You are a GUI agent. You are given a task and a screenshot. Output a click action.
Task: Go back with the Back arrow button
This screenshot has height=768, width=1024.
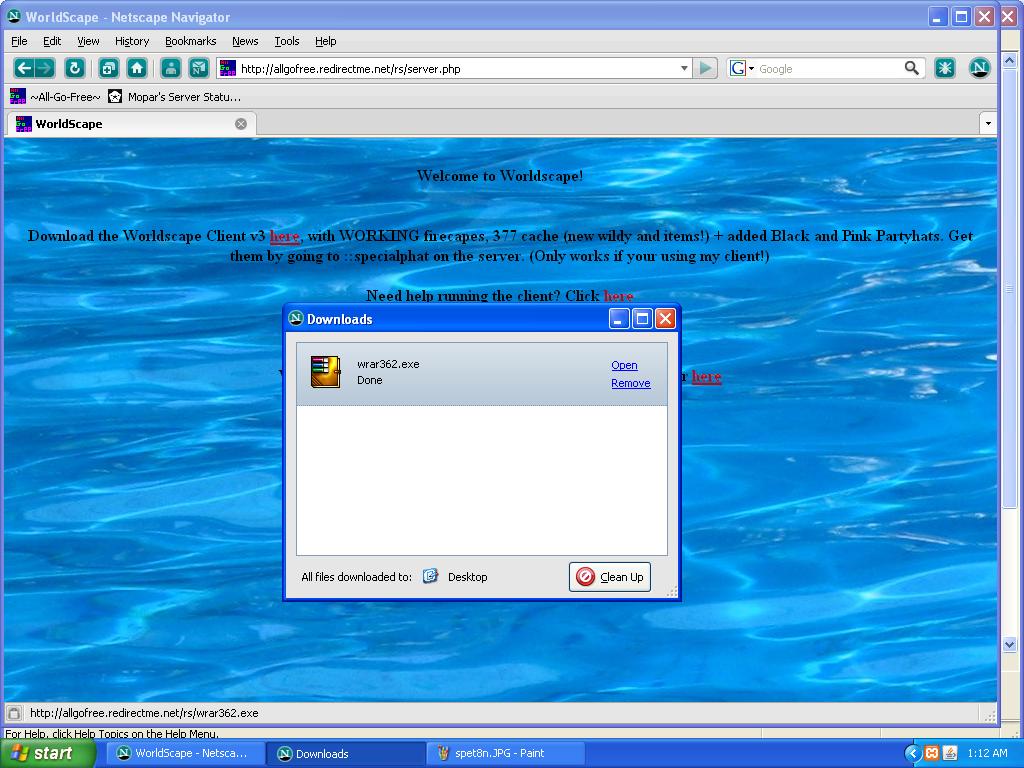coord(24,68)
